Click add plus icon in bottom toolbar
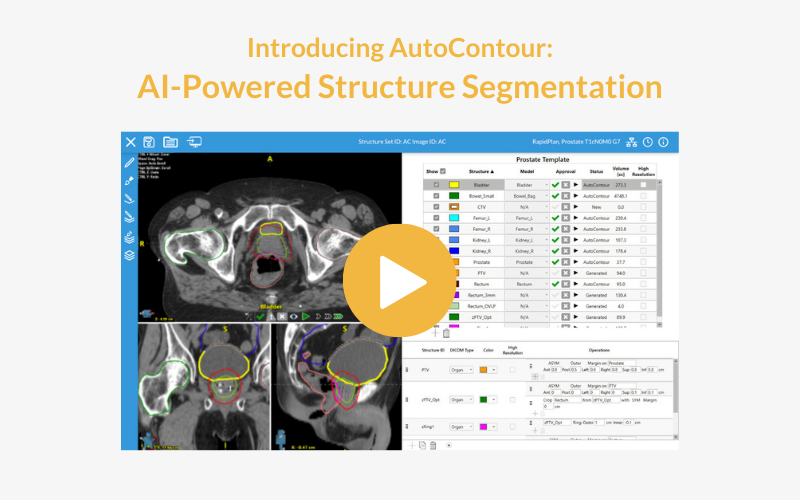800x500 pixels. tap(412, 445)
